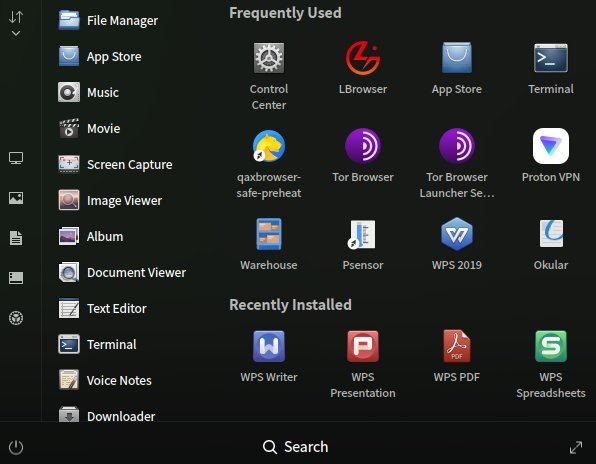Open settings from the sidebar gear icon
Viewport: 596px width, 464px height.
[x=16, y=318]
